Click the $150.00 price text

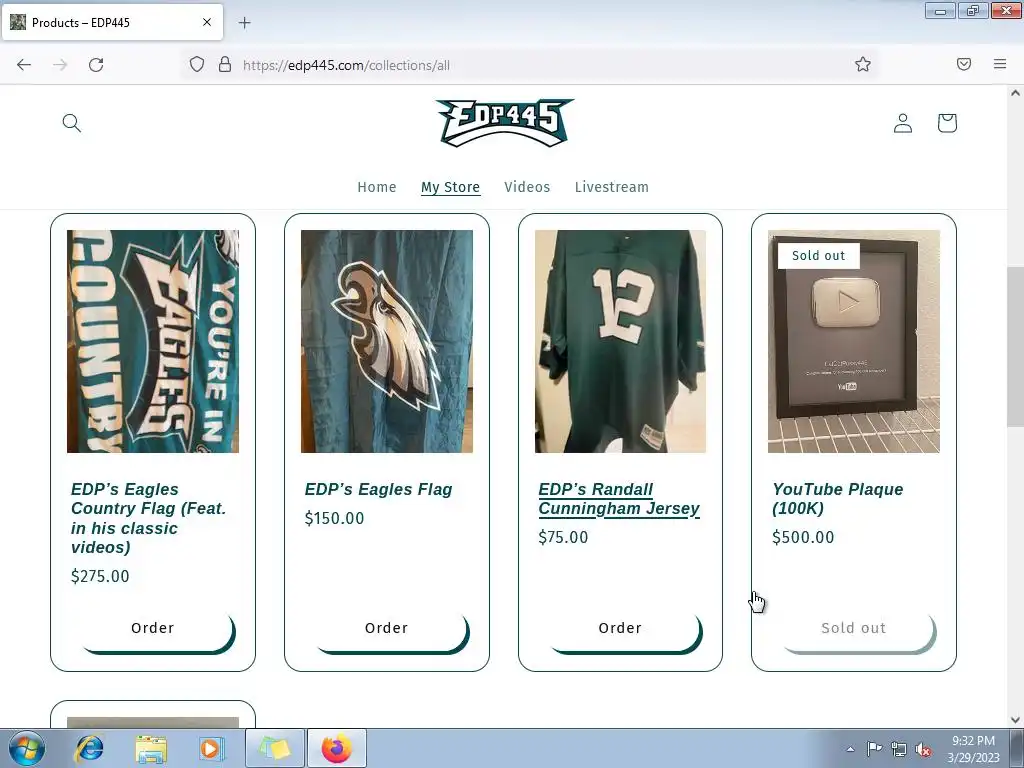(334, 518)
